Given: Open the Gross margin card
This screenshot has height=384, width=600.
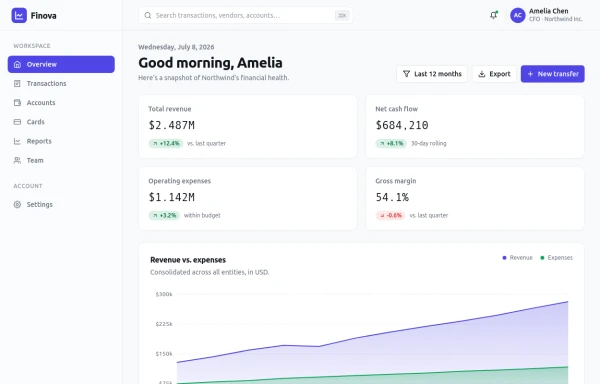Looking at the screenshot, I should (x=475, y=198).
